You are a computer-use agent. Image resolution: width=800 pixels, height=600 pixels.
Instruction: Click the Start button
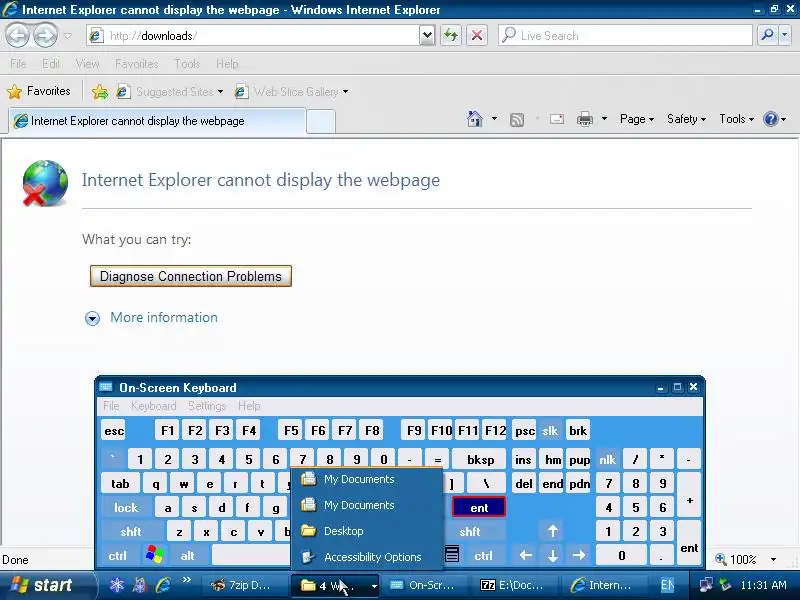[x=48, y=585]
